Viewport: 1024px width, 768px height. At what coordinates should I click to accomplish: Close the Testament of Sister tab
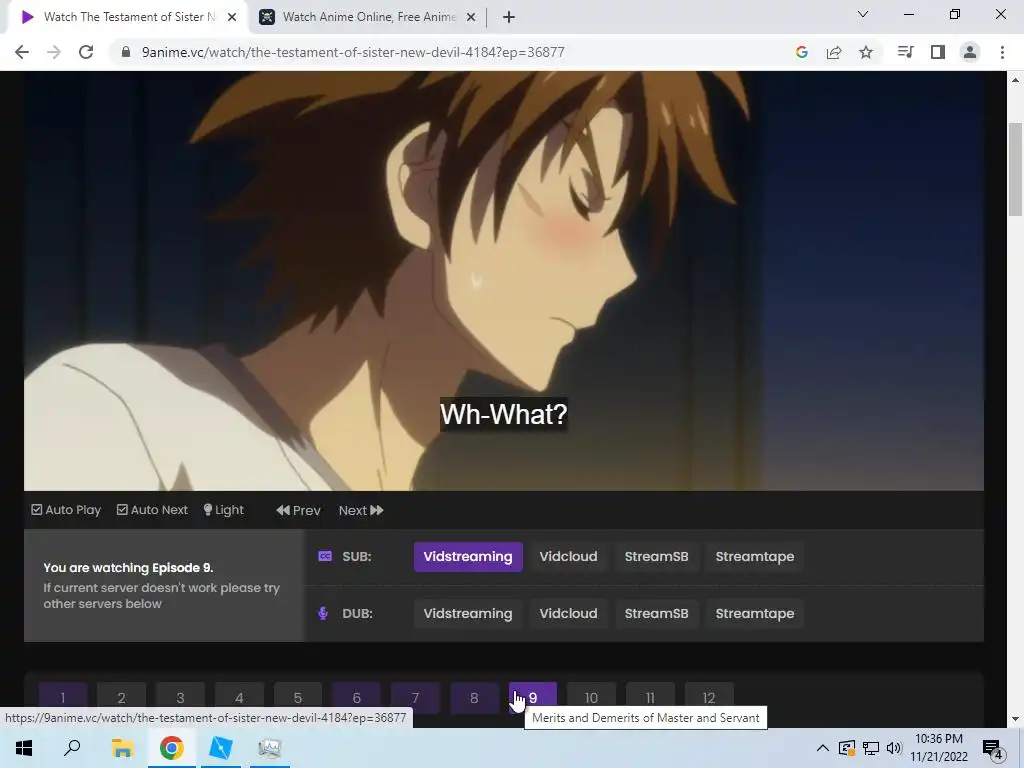coord(232,17)
